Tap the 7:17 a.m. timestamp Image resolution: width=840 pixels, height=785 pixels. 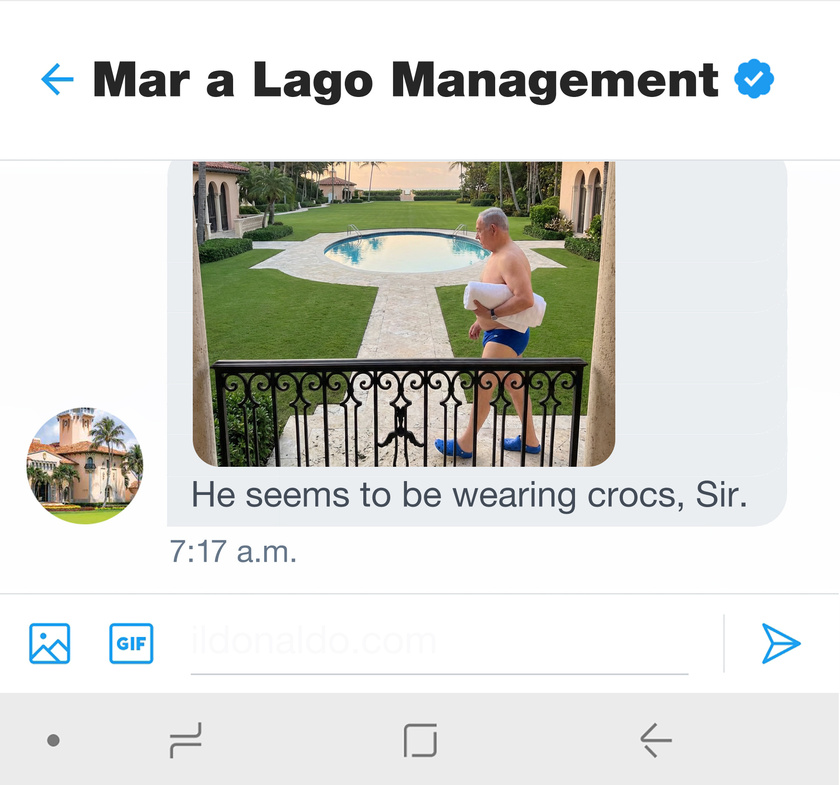(x=233, y=552)
